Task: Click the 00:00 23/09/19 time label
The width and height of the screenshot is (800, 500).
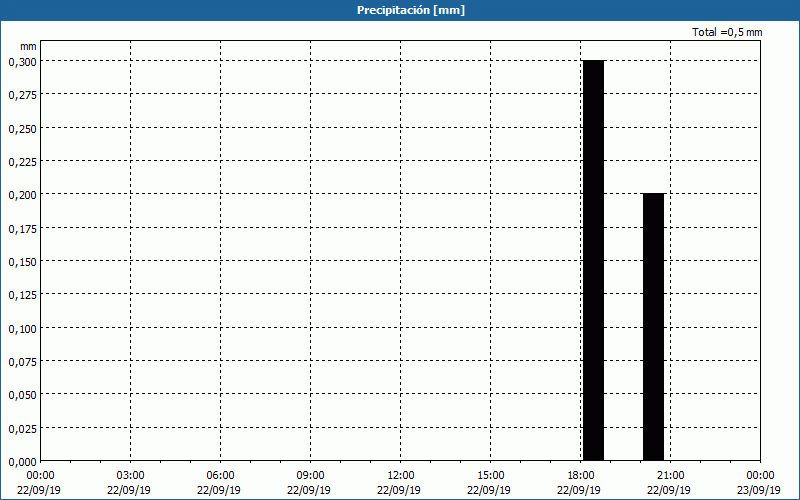Action: 759,483
